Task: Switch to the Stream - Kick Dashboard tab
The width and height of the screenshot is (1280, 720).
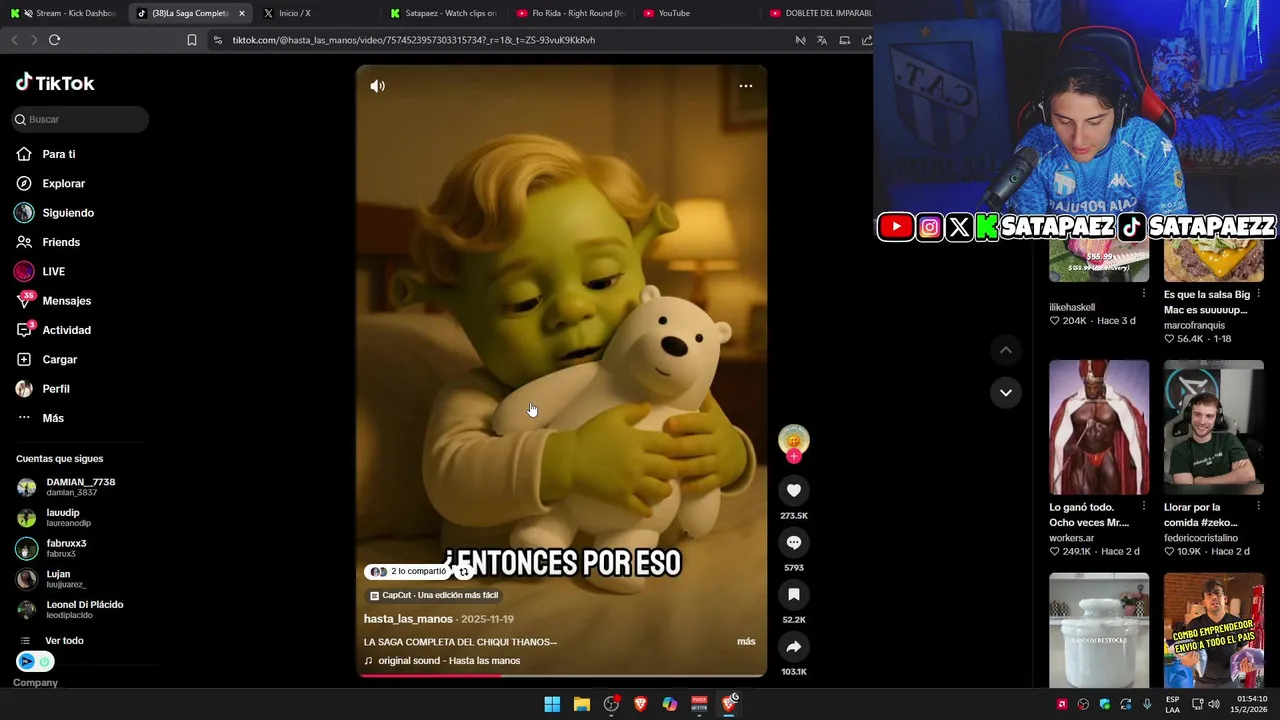Action: (65, 13)
